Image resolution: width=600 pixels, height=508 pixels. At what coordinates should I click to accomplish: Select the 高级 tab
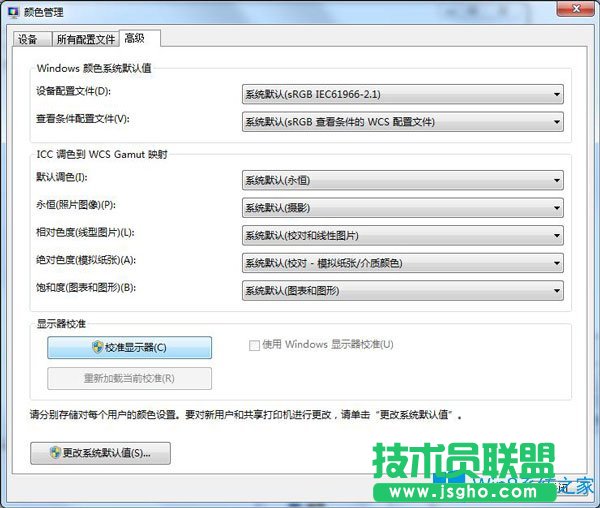click(x=139, y=38)
